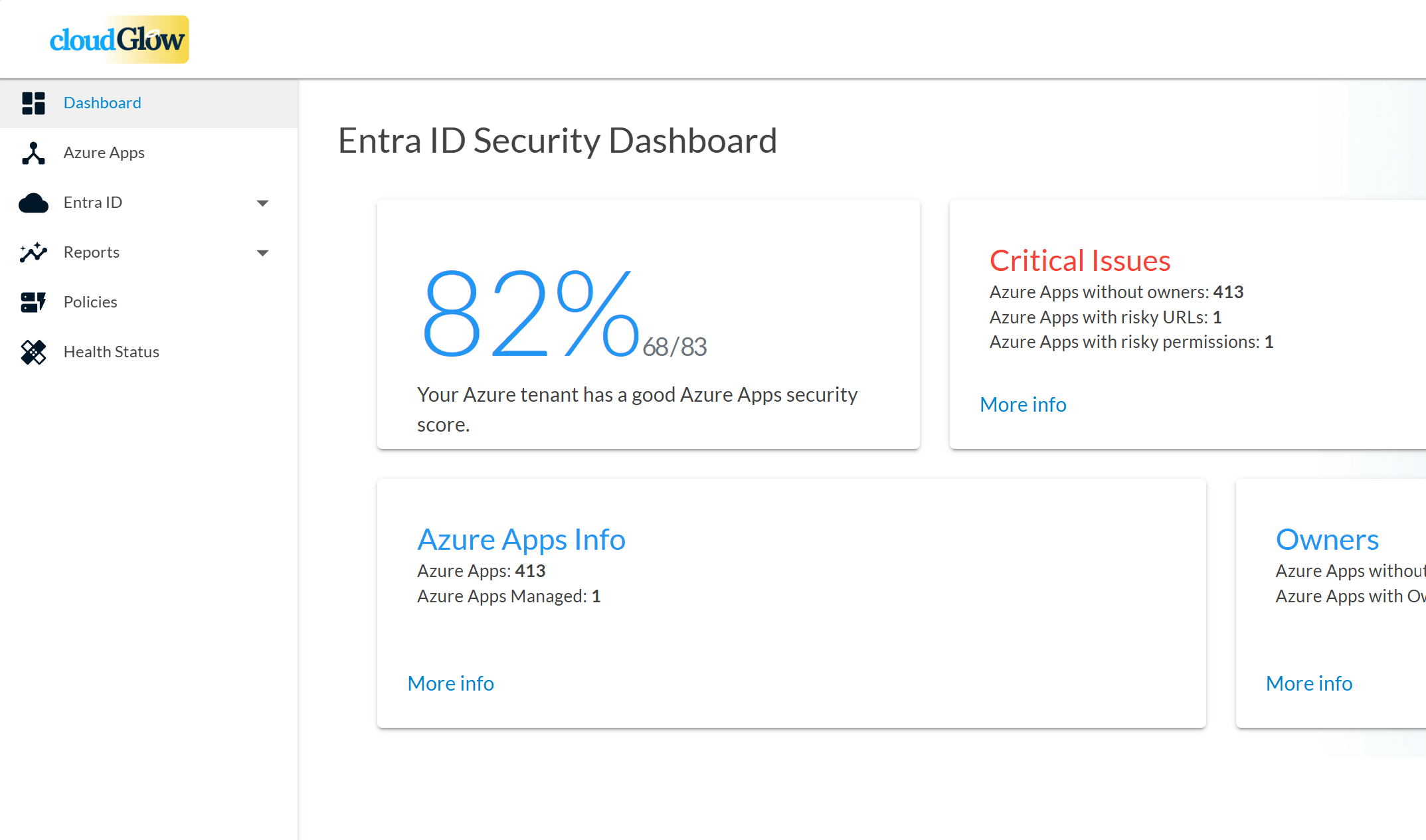Viewport: 1426px width, 840px height.
Task: Toggle Entra ID navigation section
Action: pos(262,202)
